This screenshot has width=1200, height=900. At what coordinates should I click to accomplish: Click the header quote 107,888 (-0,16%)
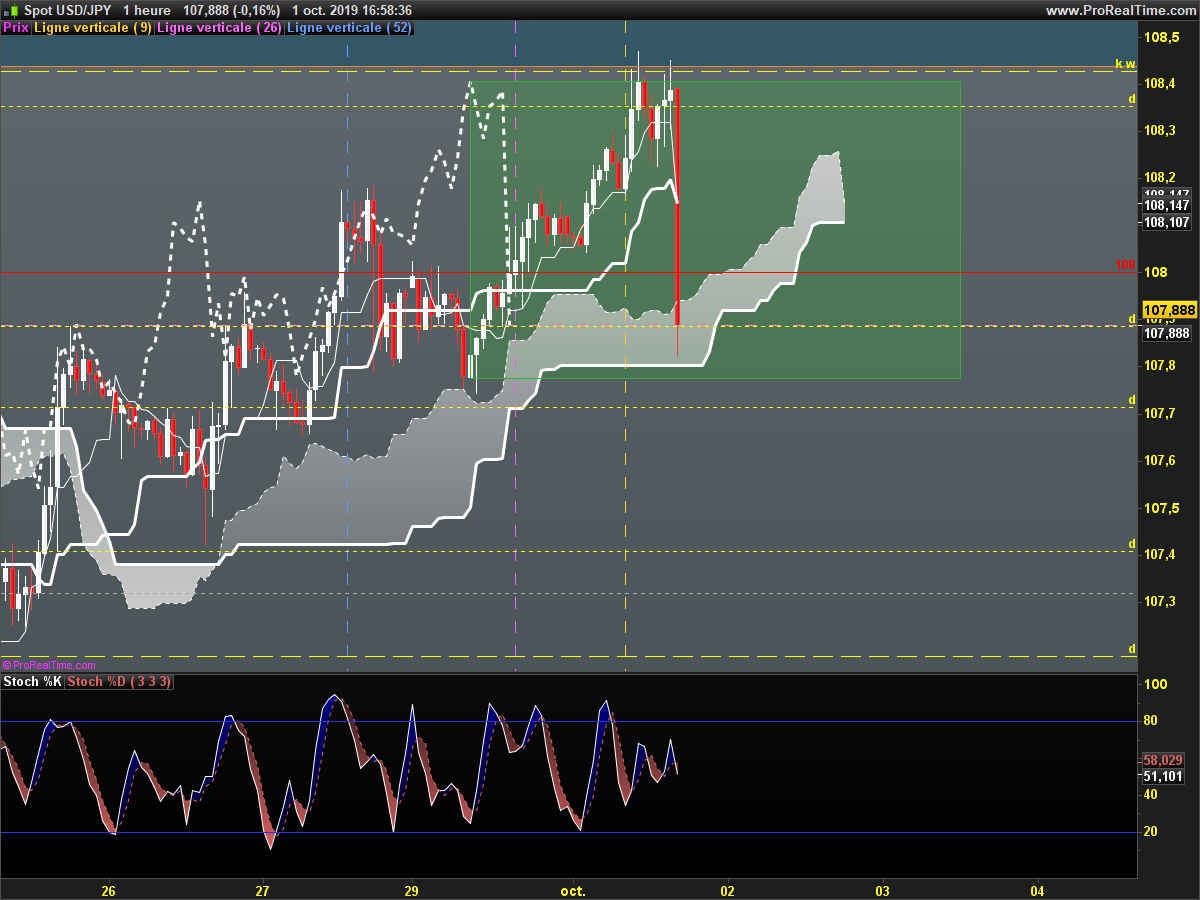[231, 10]
